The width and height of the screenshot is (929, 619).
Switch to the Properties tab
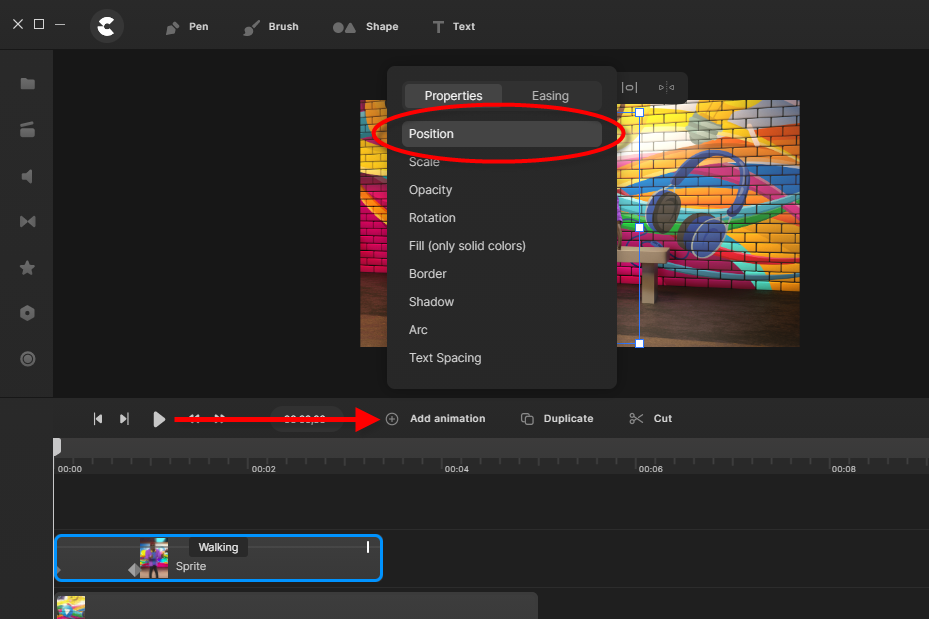pyautogui.click(x=453, y=95)
